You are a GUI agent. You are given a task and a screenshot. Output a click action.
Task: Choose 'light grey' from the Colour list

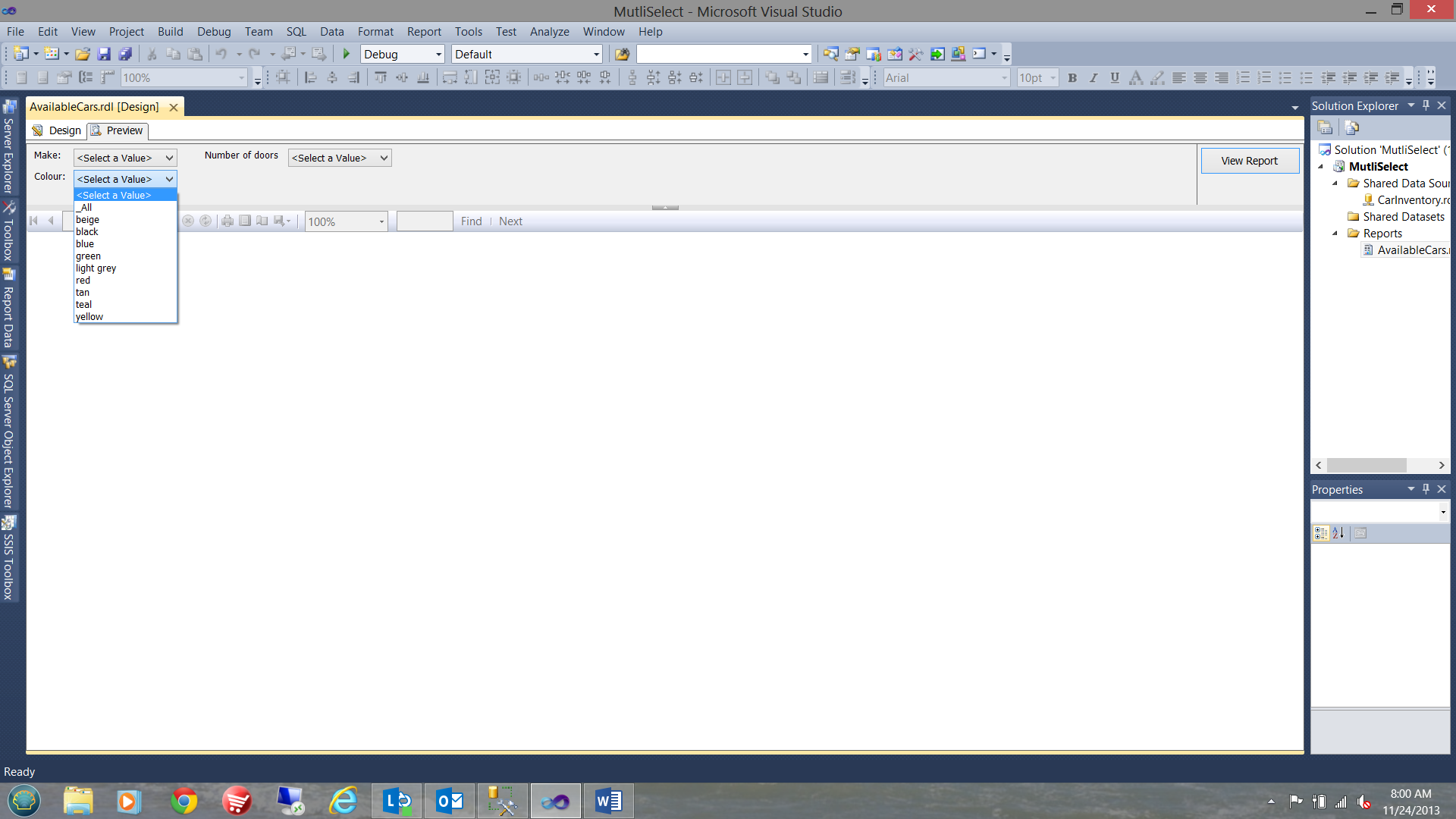point(96,268)
